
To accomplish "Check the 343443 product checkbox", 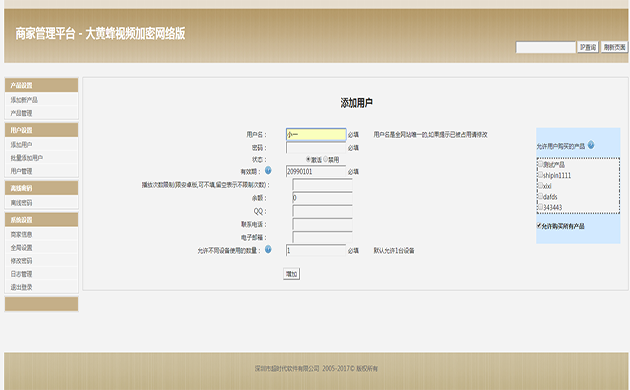I will coord(540,207).
